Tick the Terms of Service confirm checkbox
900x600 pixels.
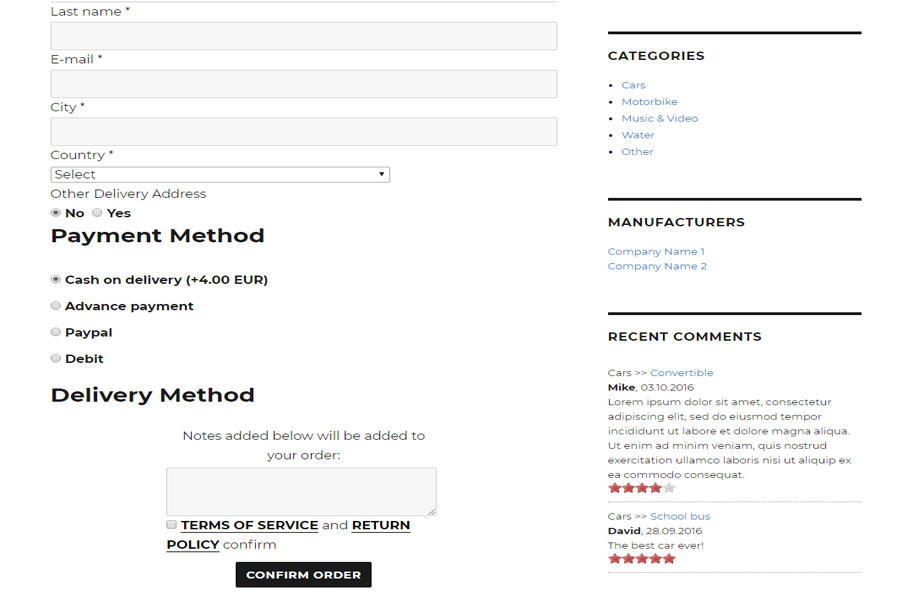pyautogui.click(x=172, y=525)
